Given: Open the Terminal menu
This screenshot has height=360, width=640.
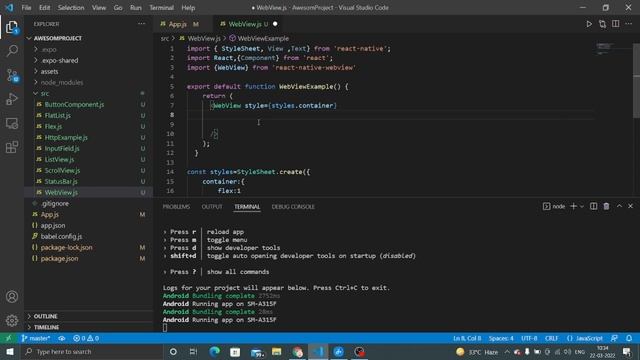Looking at the screenshot, I should click(x=161, y=8).
